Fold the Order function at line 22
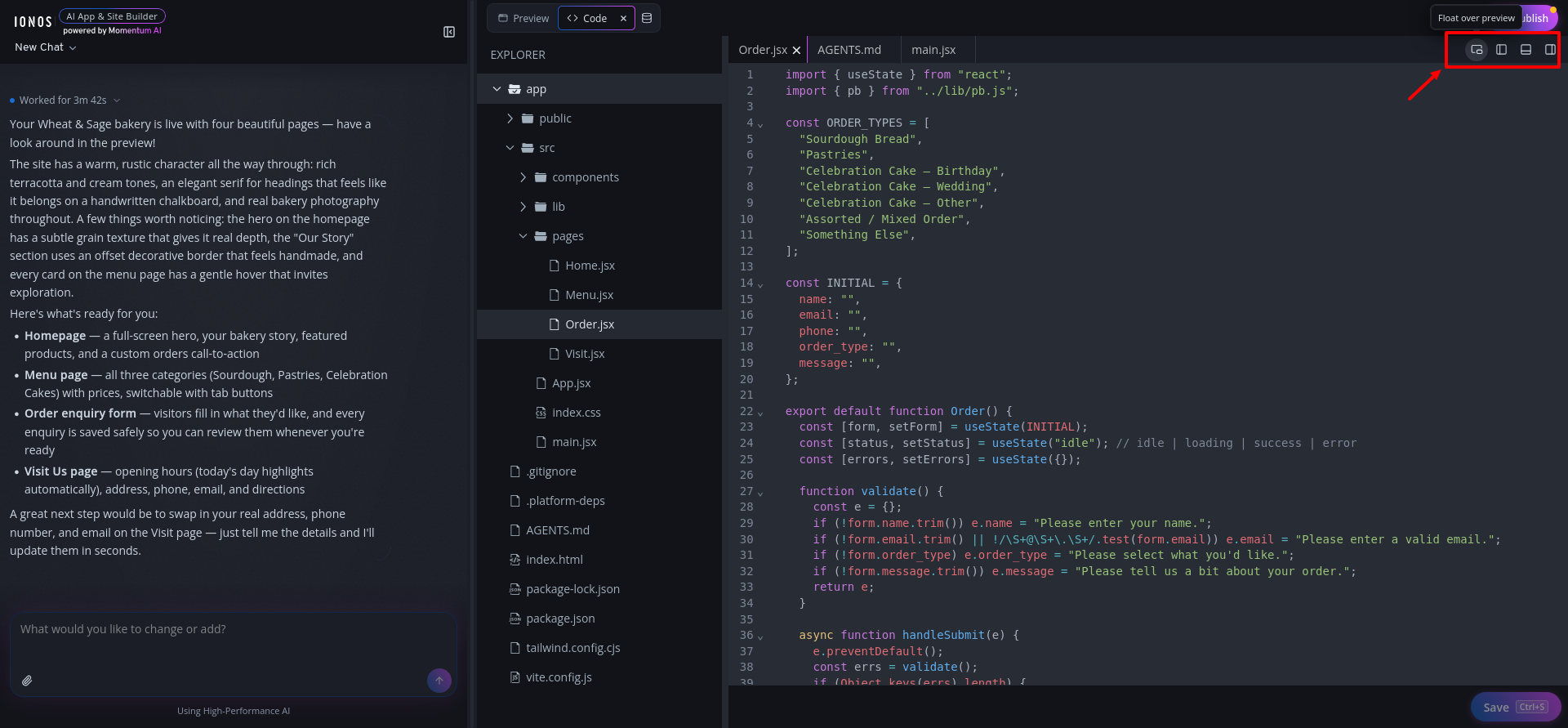Image resolution: width=1568 pixels, height=728 pixels. (760, 413)
